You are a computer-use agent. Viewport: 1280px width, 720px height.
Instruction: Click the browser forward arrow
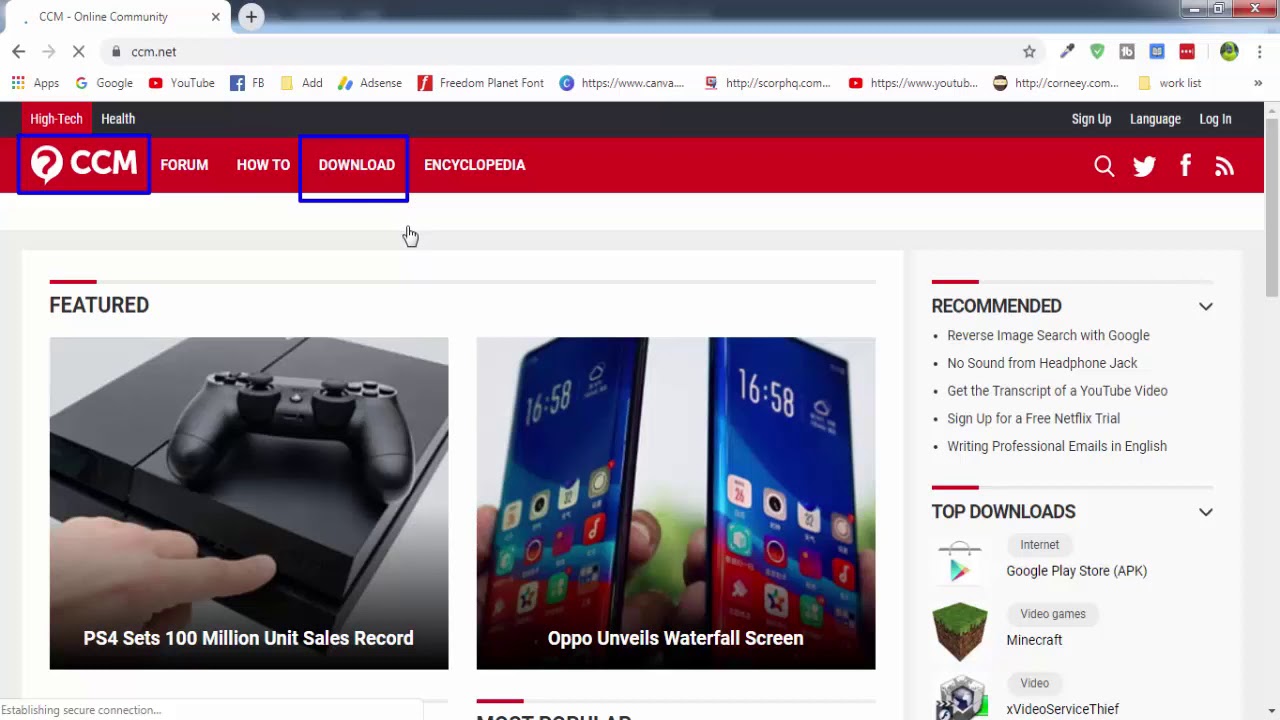click(48, 52)
